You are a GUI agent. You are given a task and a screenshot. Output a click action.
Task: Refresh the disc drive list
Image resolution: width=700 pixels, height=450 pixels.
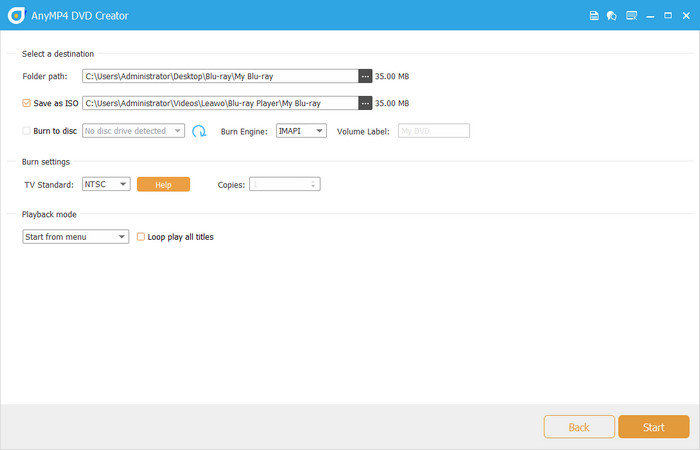[199, 131]
